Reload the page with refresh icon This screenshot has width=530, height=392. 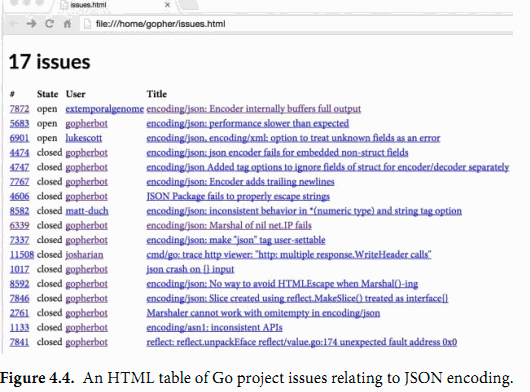(49, 24)
